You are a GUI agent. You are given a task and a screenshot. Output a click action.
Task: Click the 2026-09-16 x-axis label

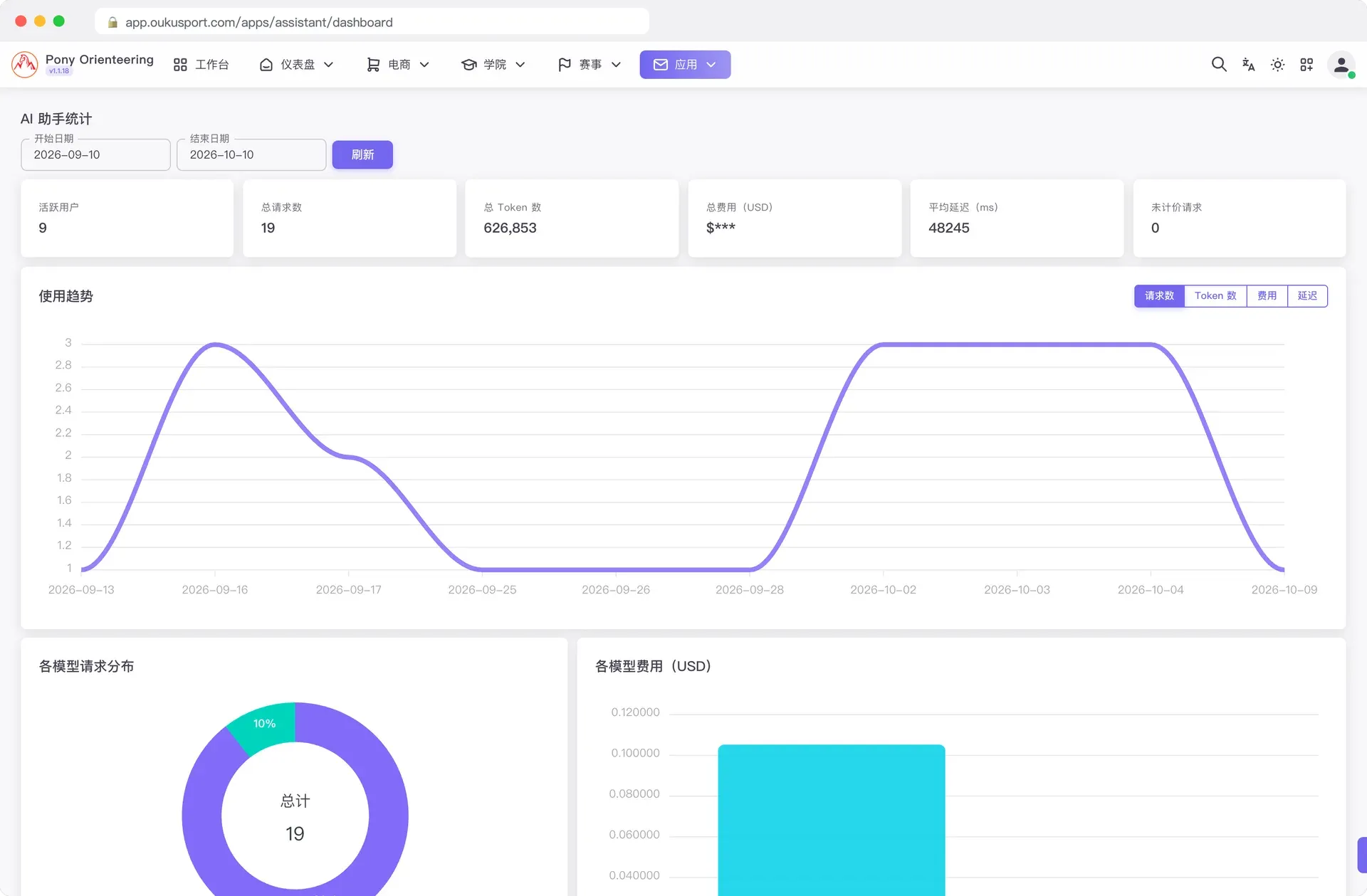(215, 590)
